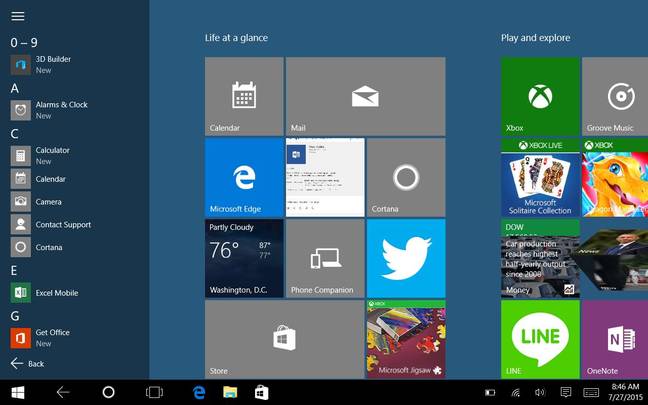The width and height of the screenshot is (648, 405).
Task: Open Cortana search circle on taskbar
Action: click(x=108, y=392)
